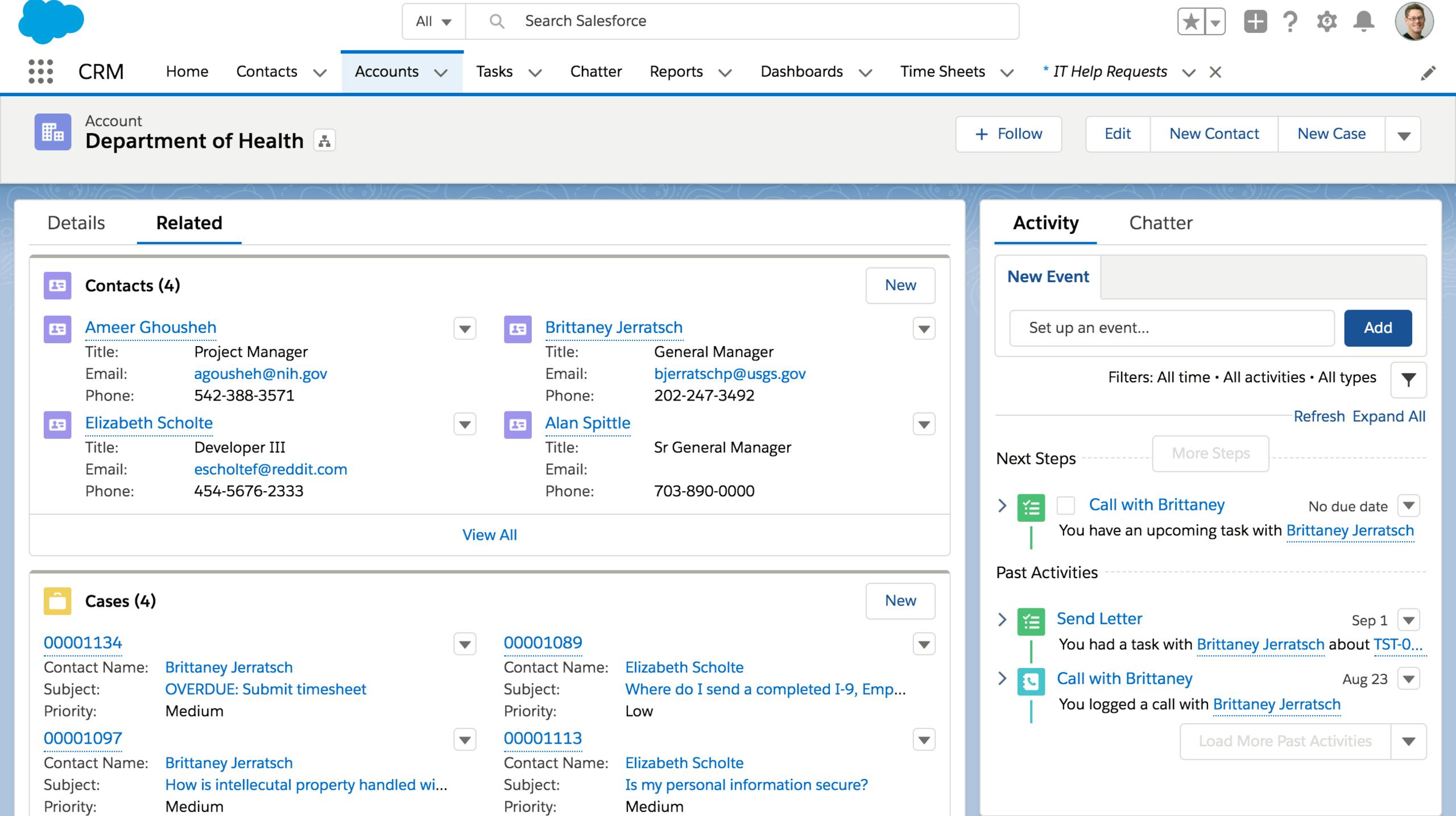This screenshot has width=1456, height=816.
Task: Expand the Reports tab dropdown chevron
Action: pyautogui.click(x=725, y=72)
